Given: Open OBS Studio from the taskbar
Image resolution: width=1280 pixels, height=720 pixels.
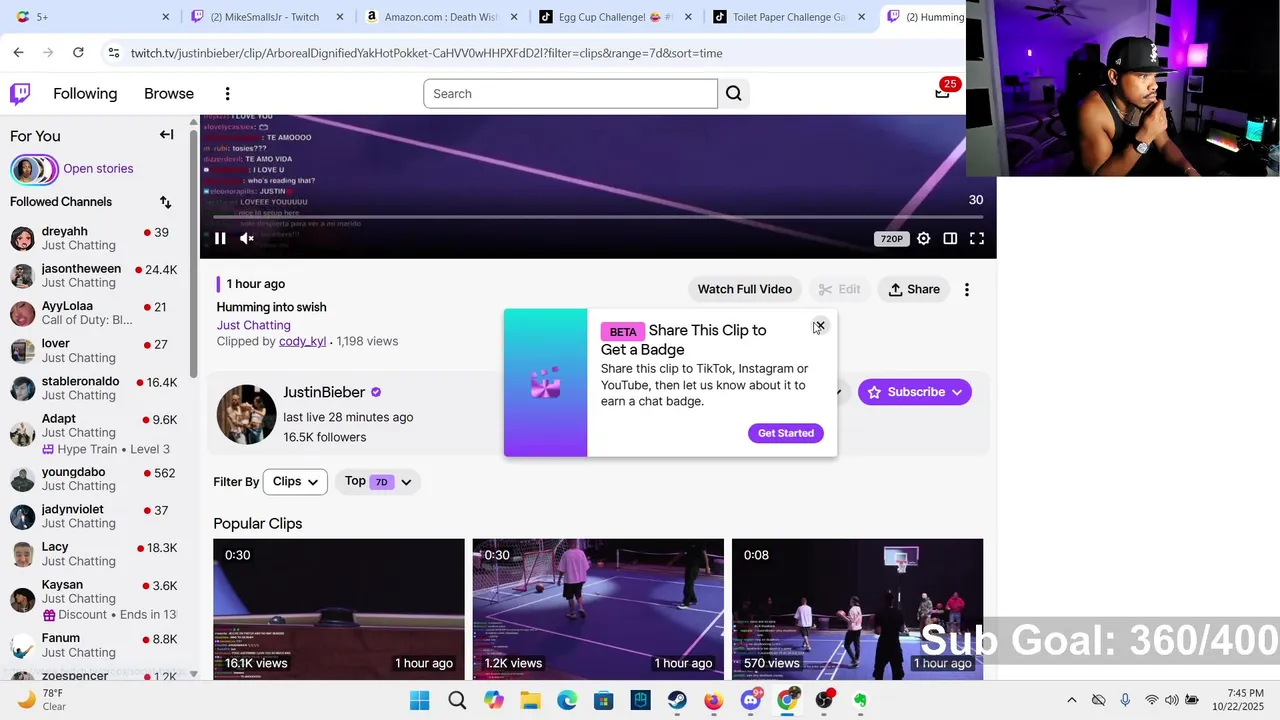Looking at the screenshot, I should pyautogui.click(x=824, y=700).
